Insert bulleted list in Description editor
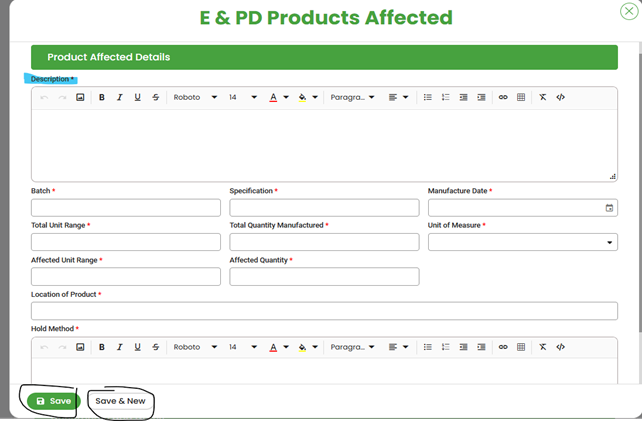 [x=427, y=97]
